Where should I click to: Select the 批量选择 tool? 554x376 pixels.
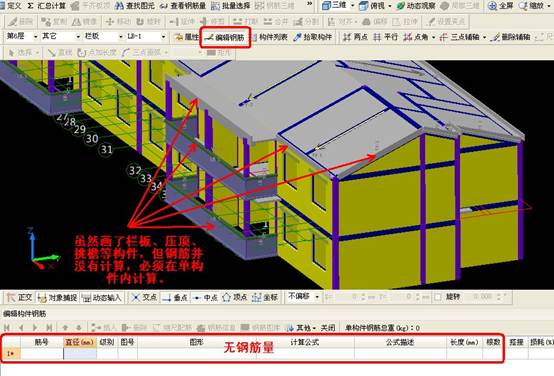click(x=231, y=6)
